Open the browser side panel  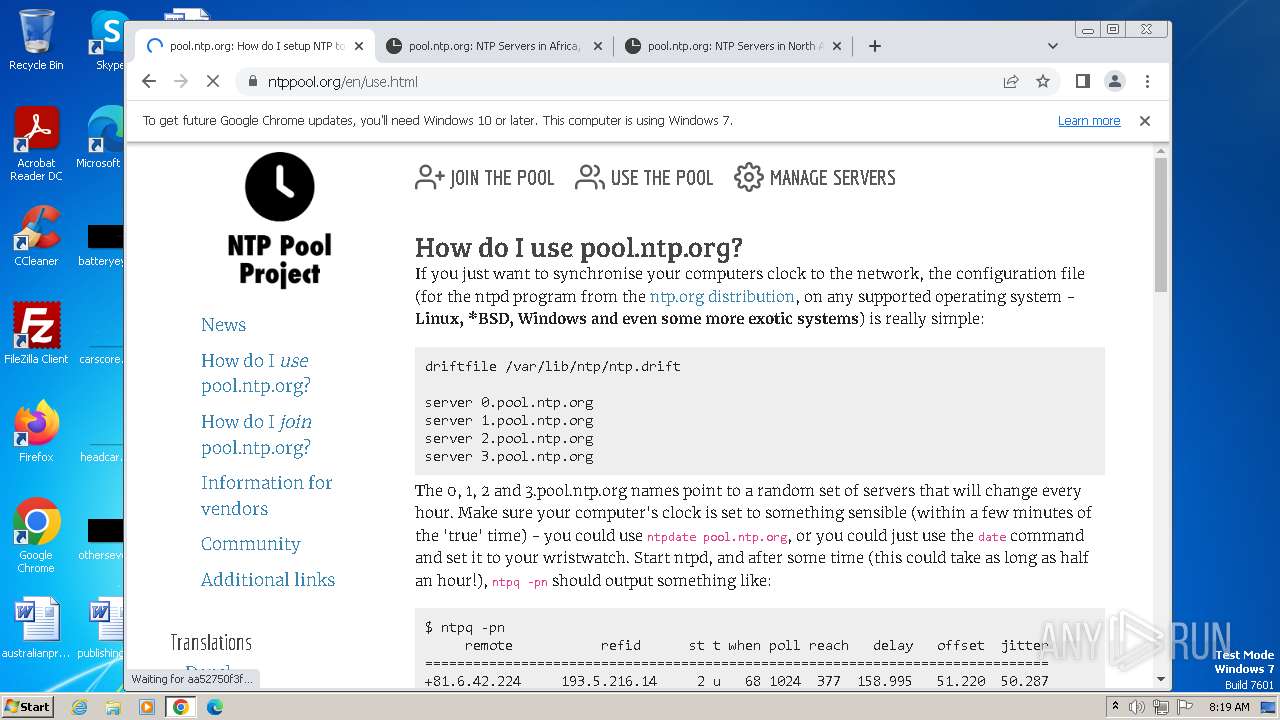[x=1083, y=82]
